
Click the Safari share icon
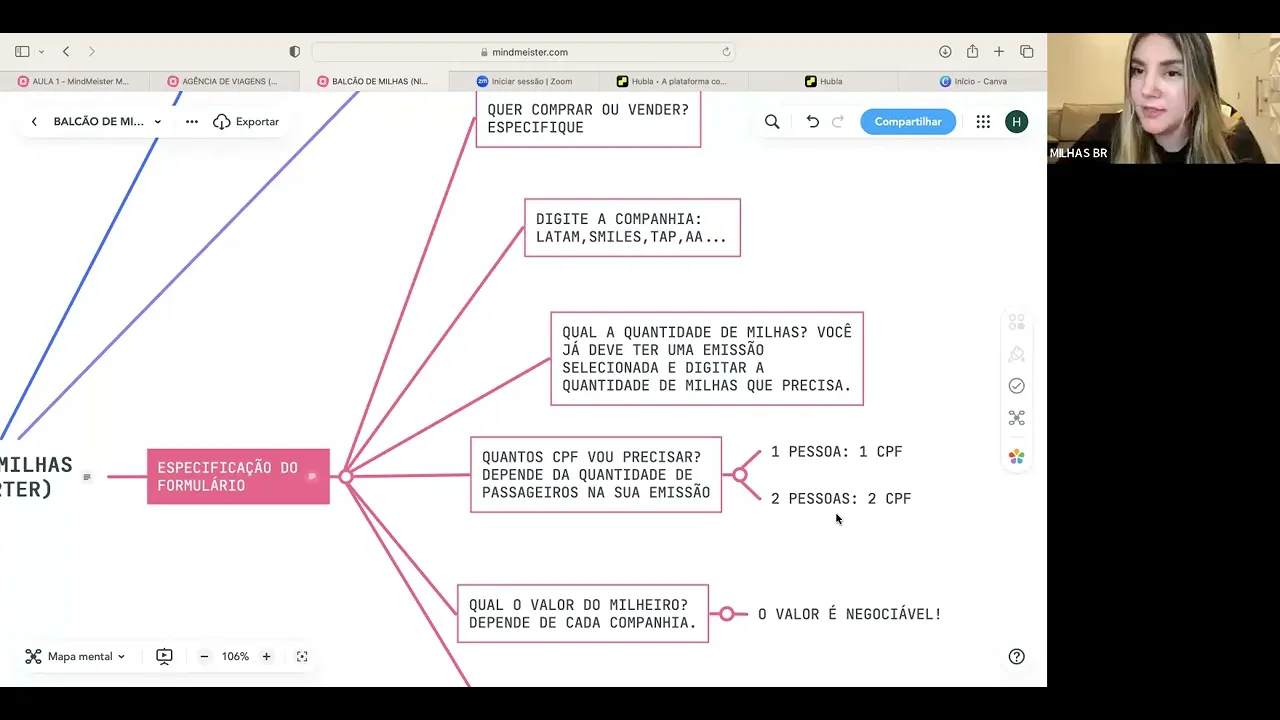point(972,51)
